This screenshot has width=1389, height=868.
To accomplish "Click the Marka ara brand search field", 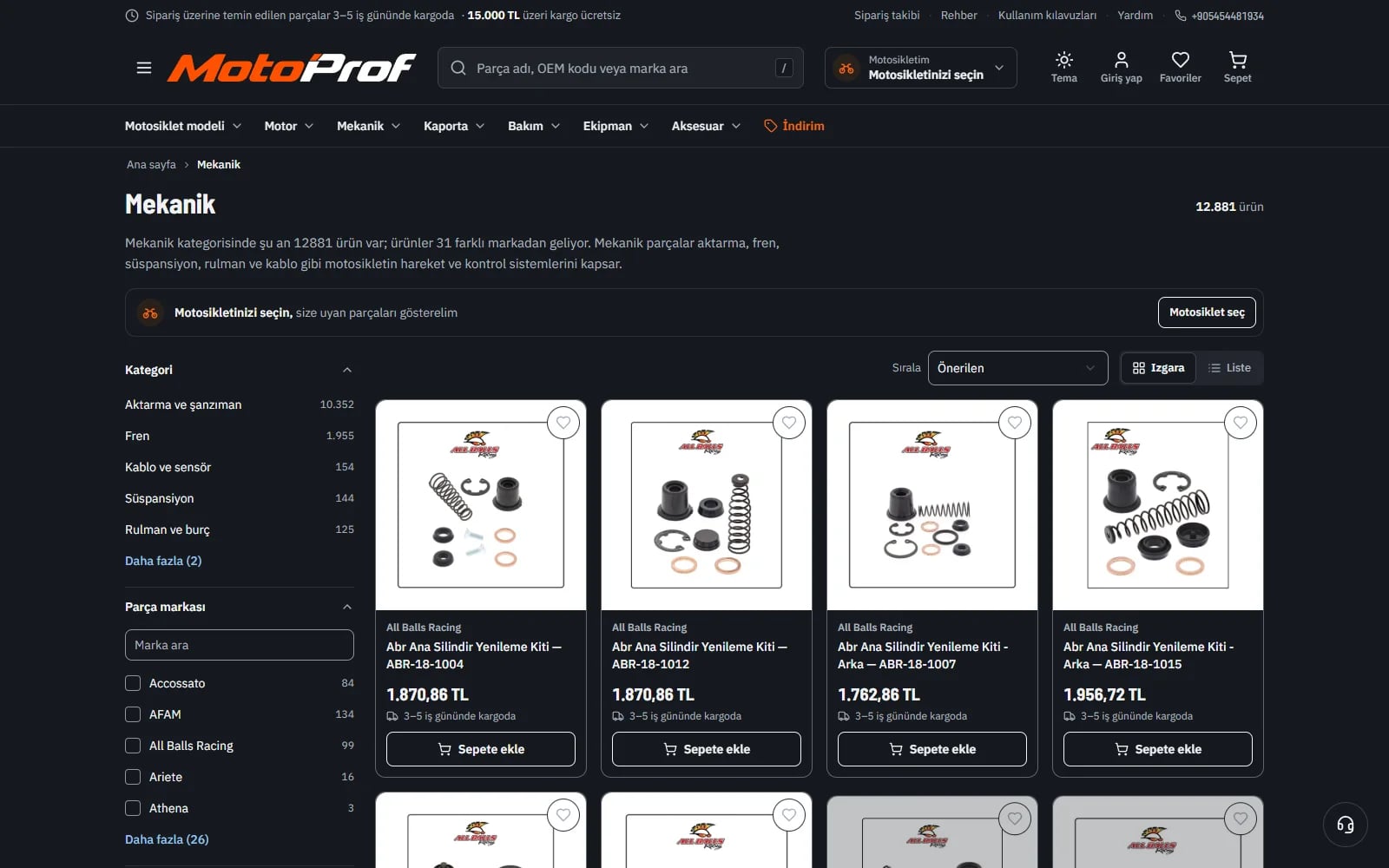I will (x=240, y=645).
